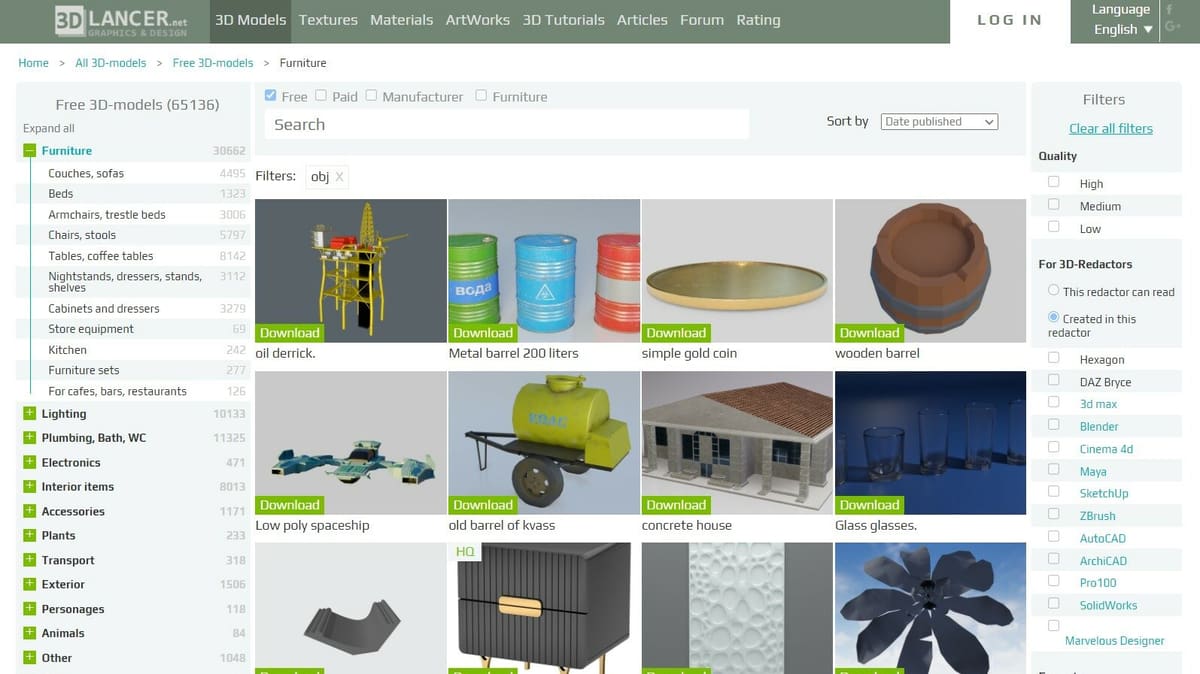The width and height of the screenshot is (1200, 674).
Task: Expand the Plants category
Action: (30, 536)
